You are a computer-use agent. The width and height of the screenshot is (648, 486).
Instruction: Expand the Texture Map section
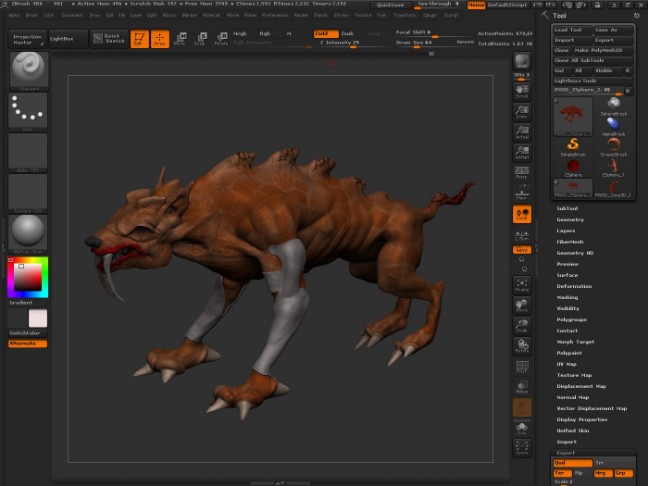pyautogui.click(x=574, y=375)
